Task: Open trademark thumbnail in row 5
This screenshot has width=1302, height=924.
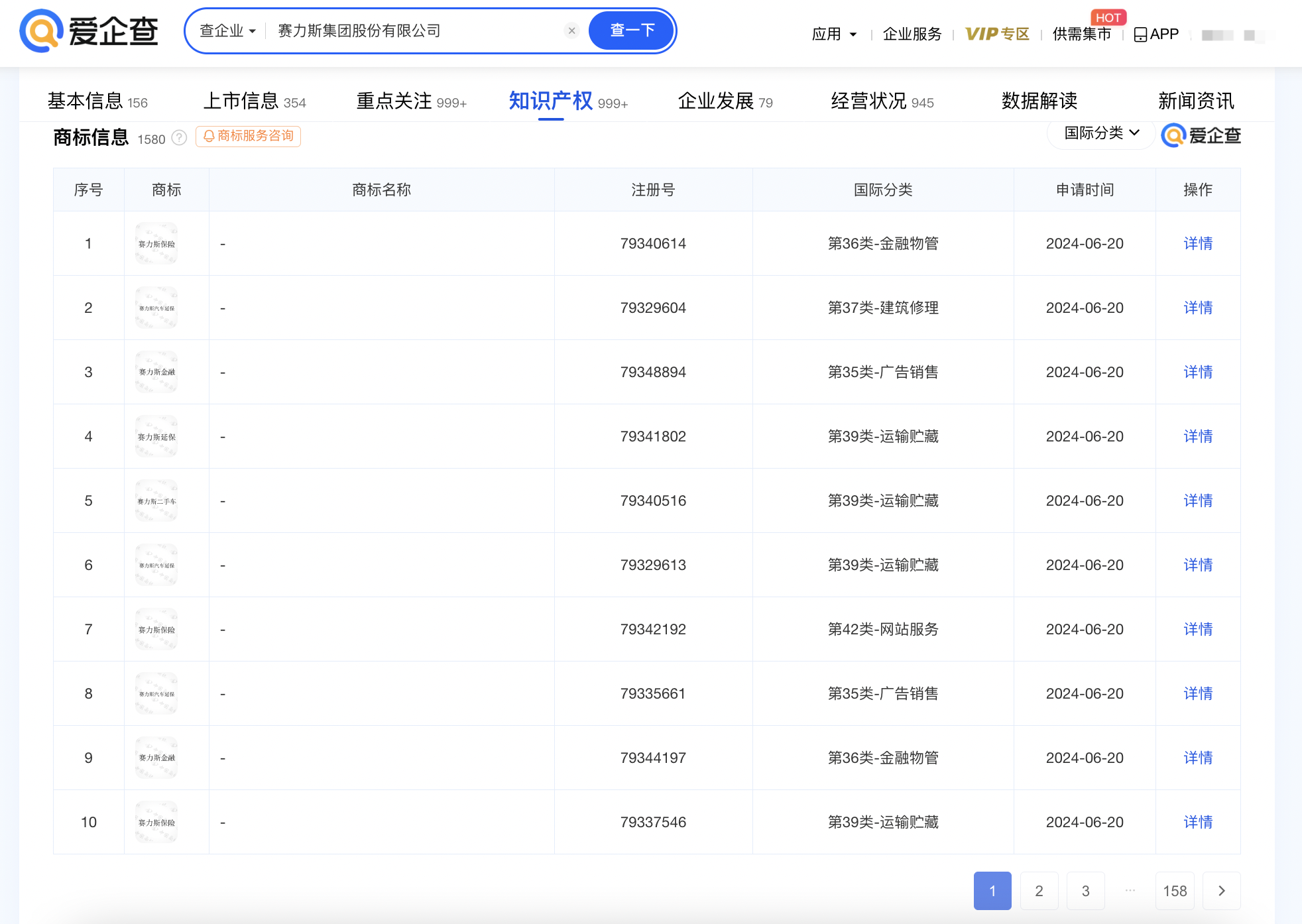Action: click(156, 500)
